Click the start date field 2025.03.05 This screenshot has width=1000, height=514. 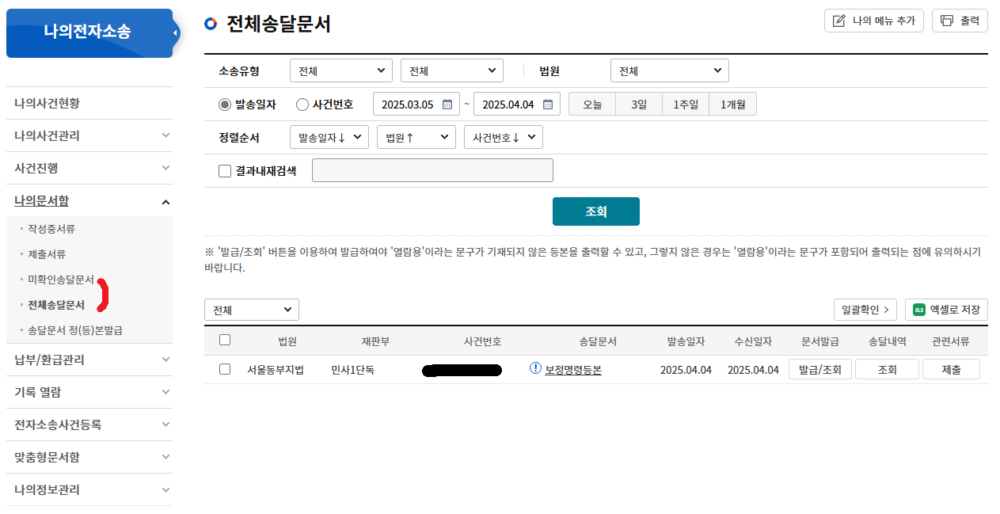[416, 105]
